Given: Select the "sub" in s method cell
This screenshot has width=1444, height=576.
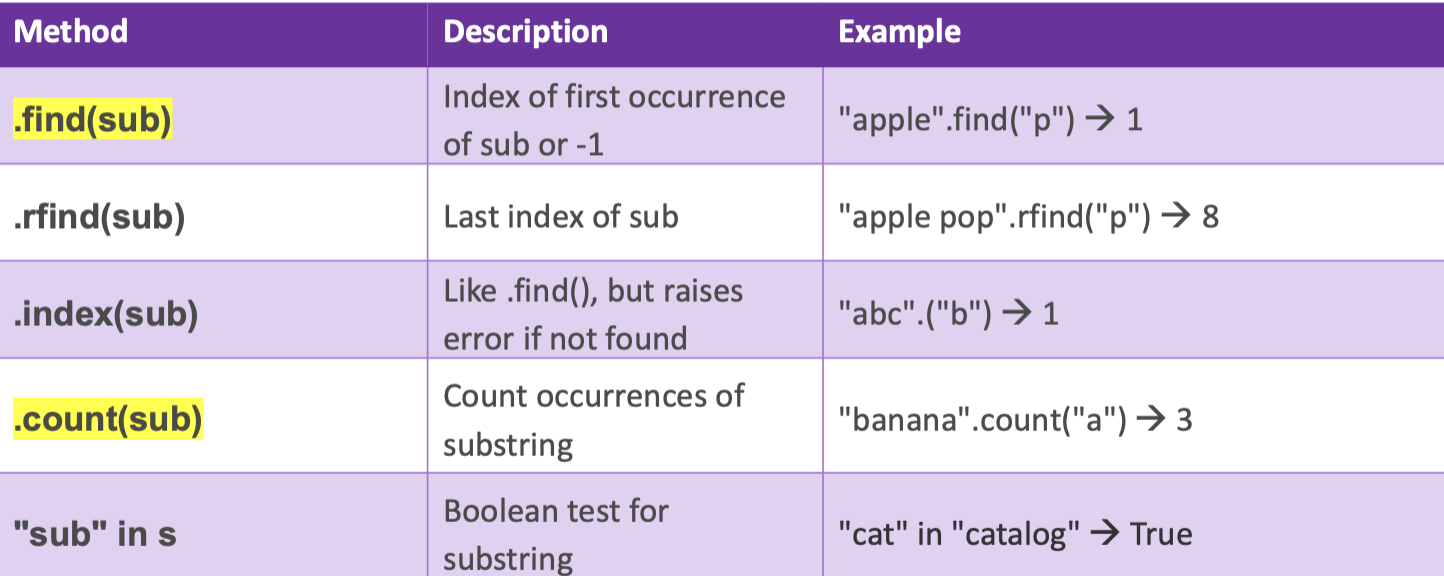Looking at the screenshot, I should coord(96,534).
